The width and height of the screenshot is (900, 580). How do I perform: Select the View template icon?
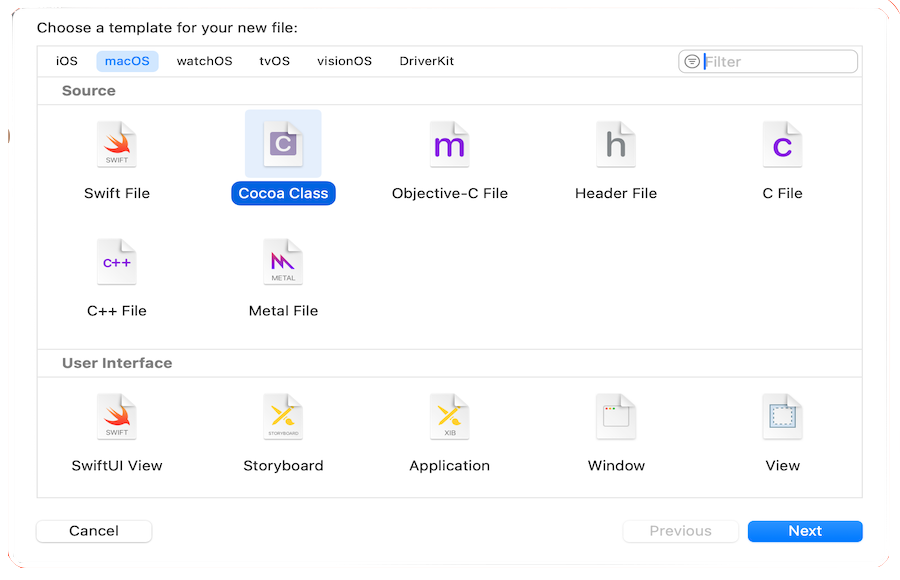(782, 417)
